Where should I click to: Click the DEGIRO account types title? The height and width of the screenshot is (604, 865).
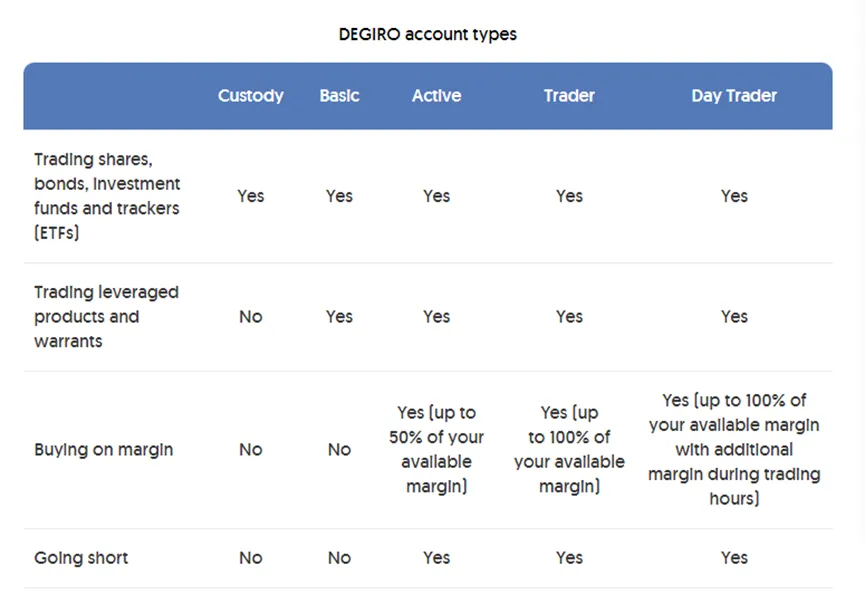[428, 34]
